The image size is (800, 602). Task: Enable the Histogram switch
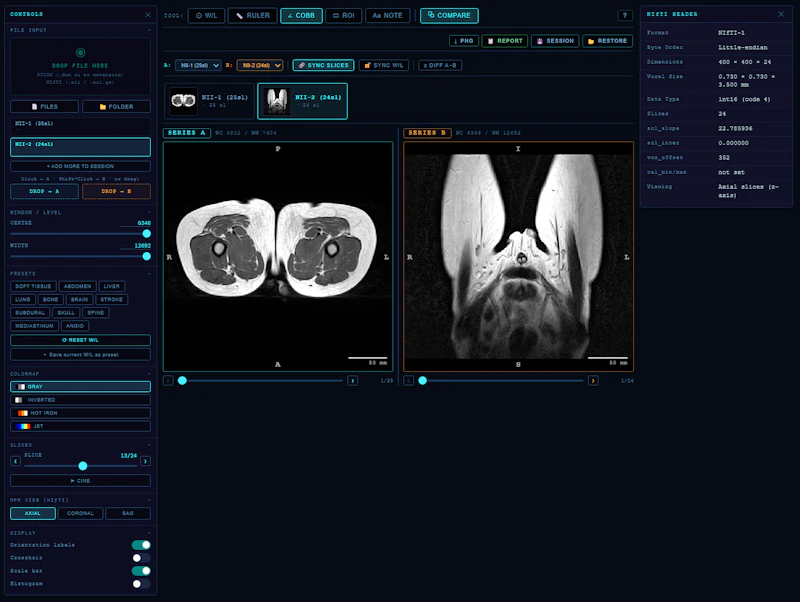coord(141,584)
